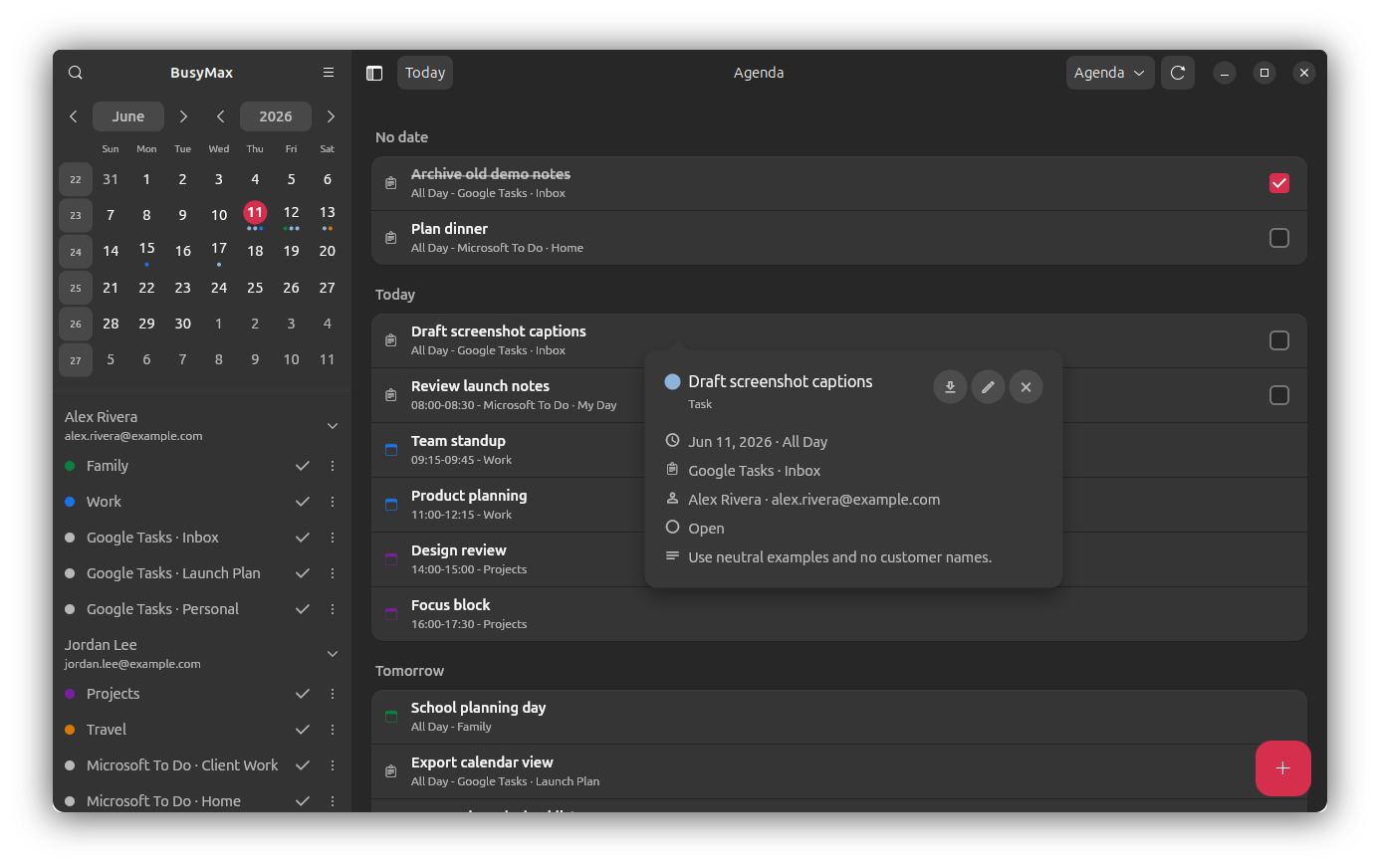This screenshot has width=1380, height=868.
Task: Open the hamburger menu beside BusyMax title
Action: pyautogui.click(x=329, y=73)
